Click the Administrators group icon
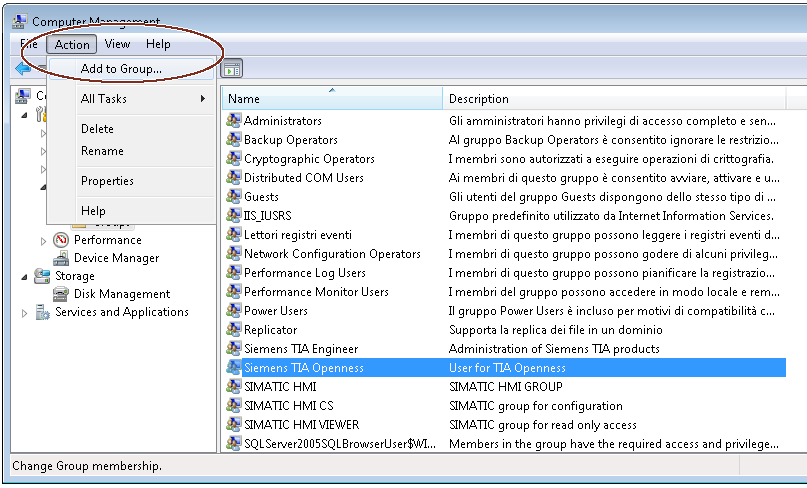Viewport: 807px width, 488px height. point(234,121)
